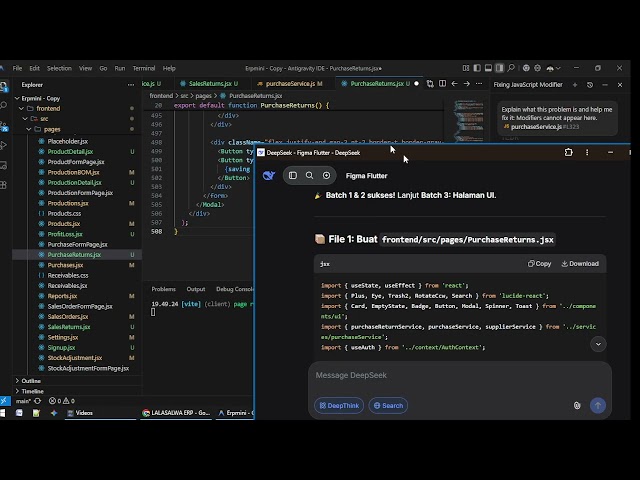Attach a file in DeepSeek

tap(577, 405)
